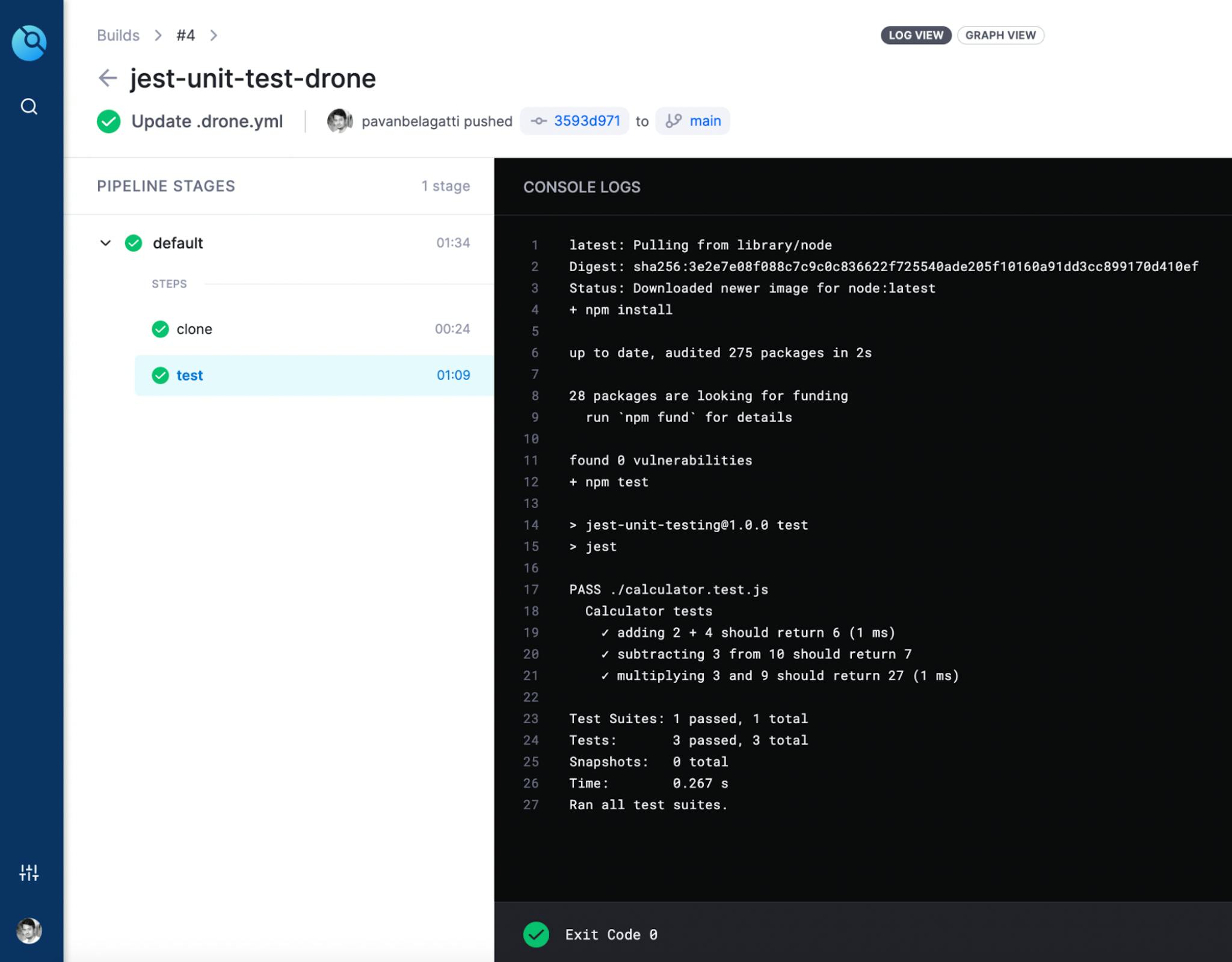This screenshot has height=962, width=1232.
Task: Collapse the default stage chevron
Action: pos(105,243)
